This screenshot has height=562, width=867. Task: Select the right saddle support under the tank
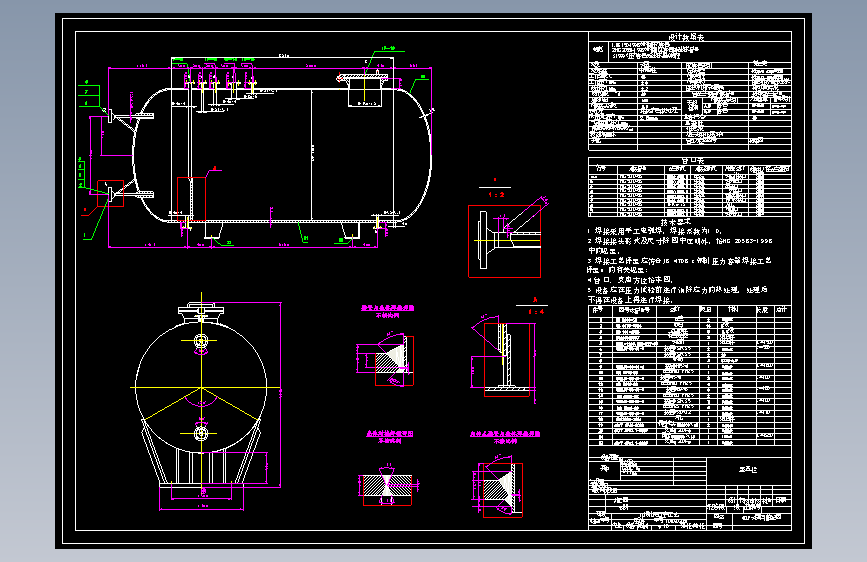coord(351,230)
